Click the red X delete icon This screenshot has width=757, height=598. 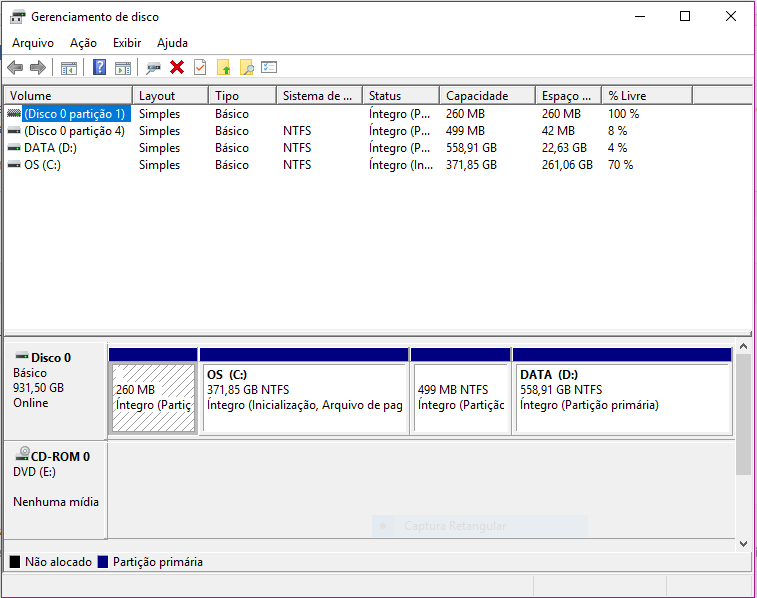click(177, 67)
